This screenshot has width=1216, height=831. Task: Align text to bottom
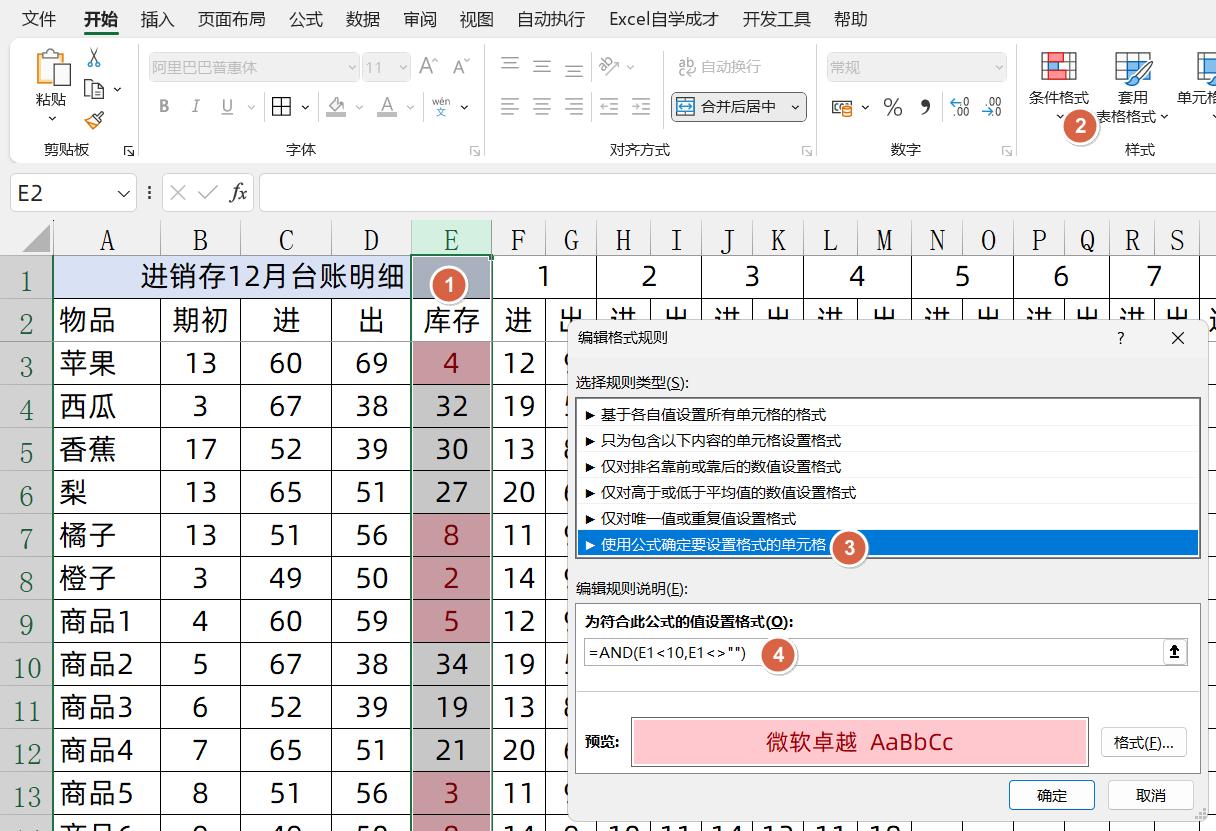(574, 70)
